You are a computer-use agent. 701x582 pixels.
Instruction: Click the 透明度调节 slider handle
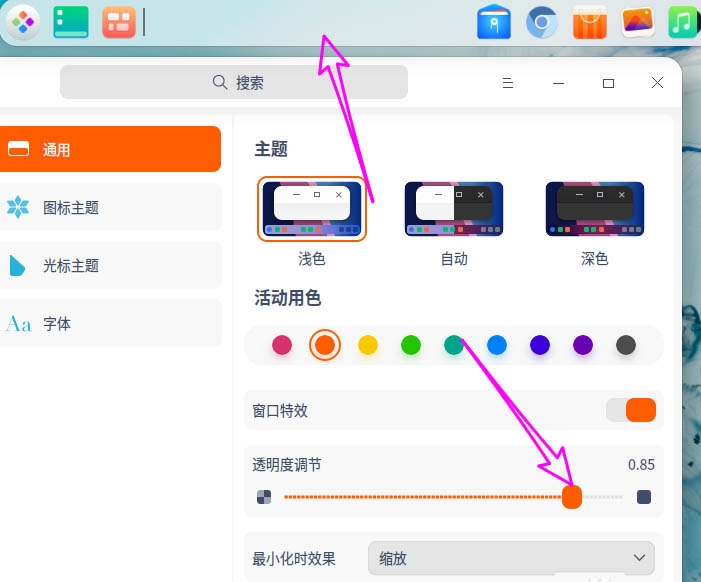pos(572,497)
